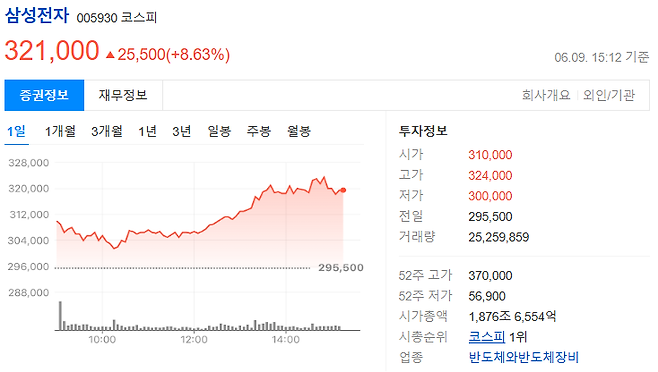Select the 1일 chart period

pyautogui.click(x=16, y=131)
